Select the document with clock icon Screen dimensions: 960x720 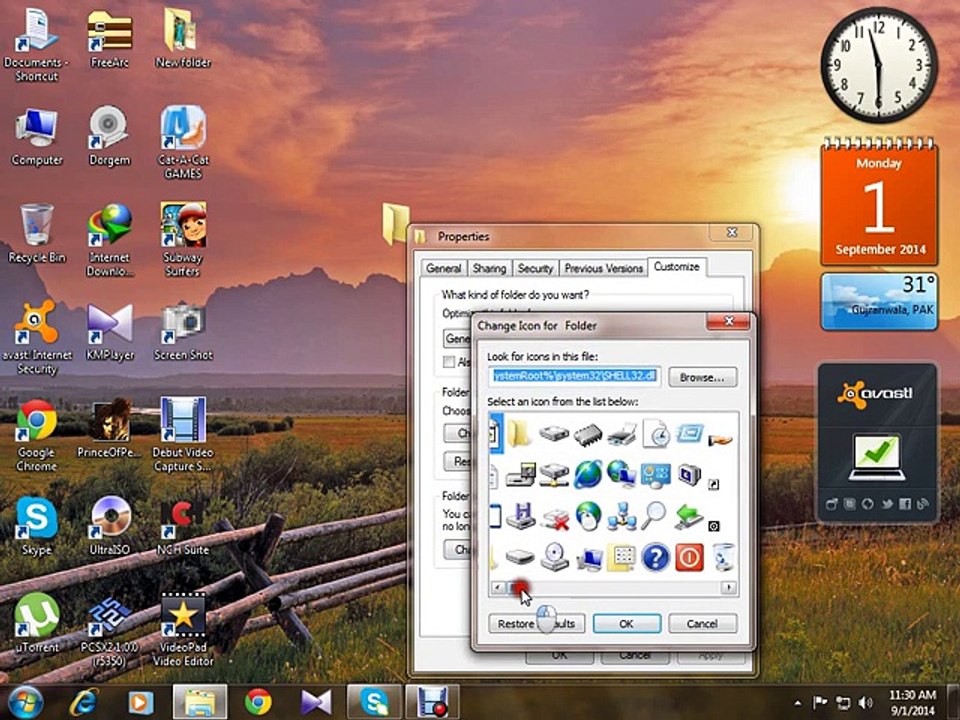[656, 433]
